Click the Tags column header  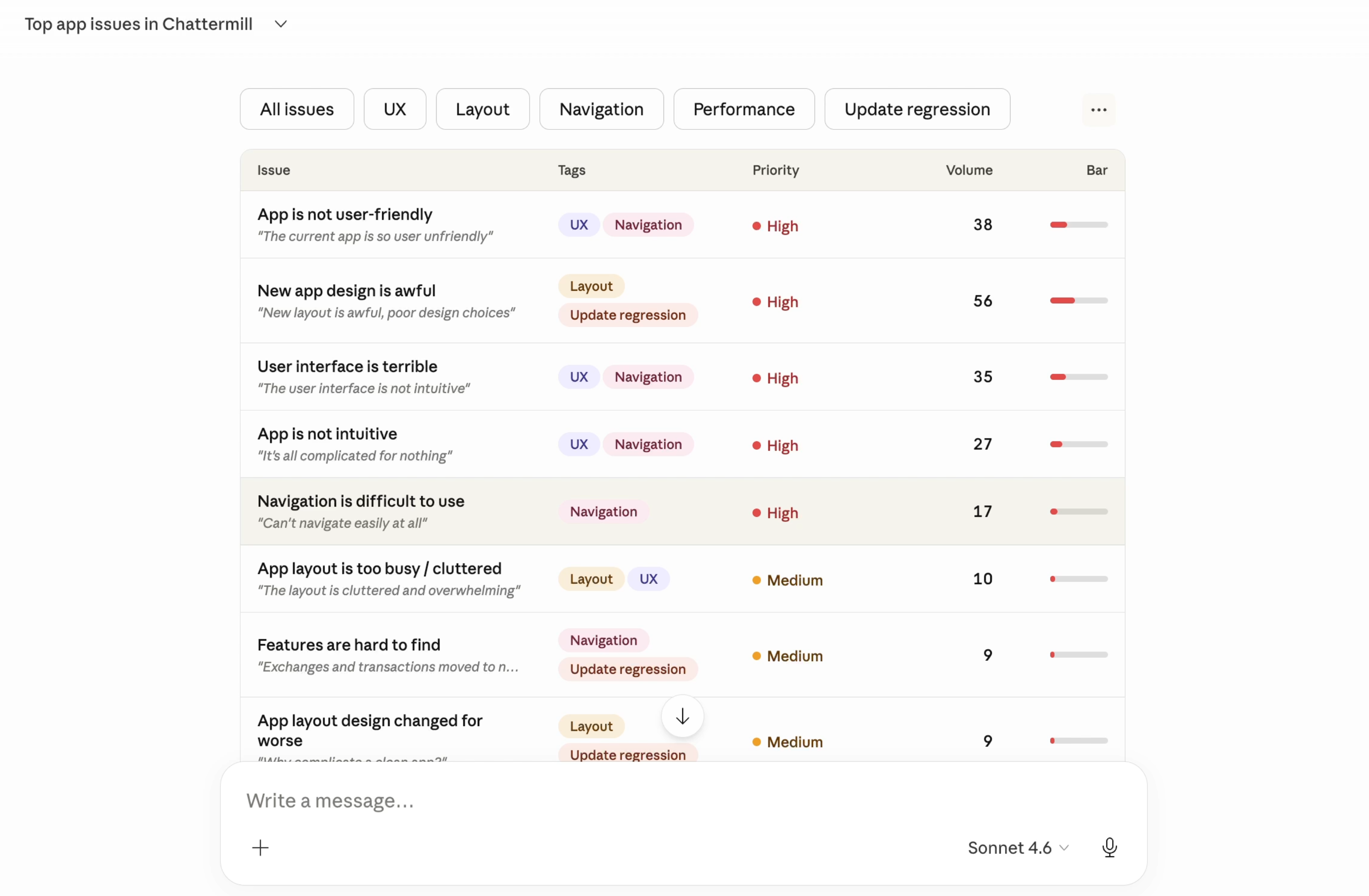(571, 170)
